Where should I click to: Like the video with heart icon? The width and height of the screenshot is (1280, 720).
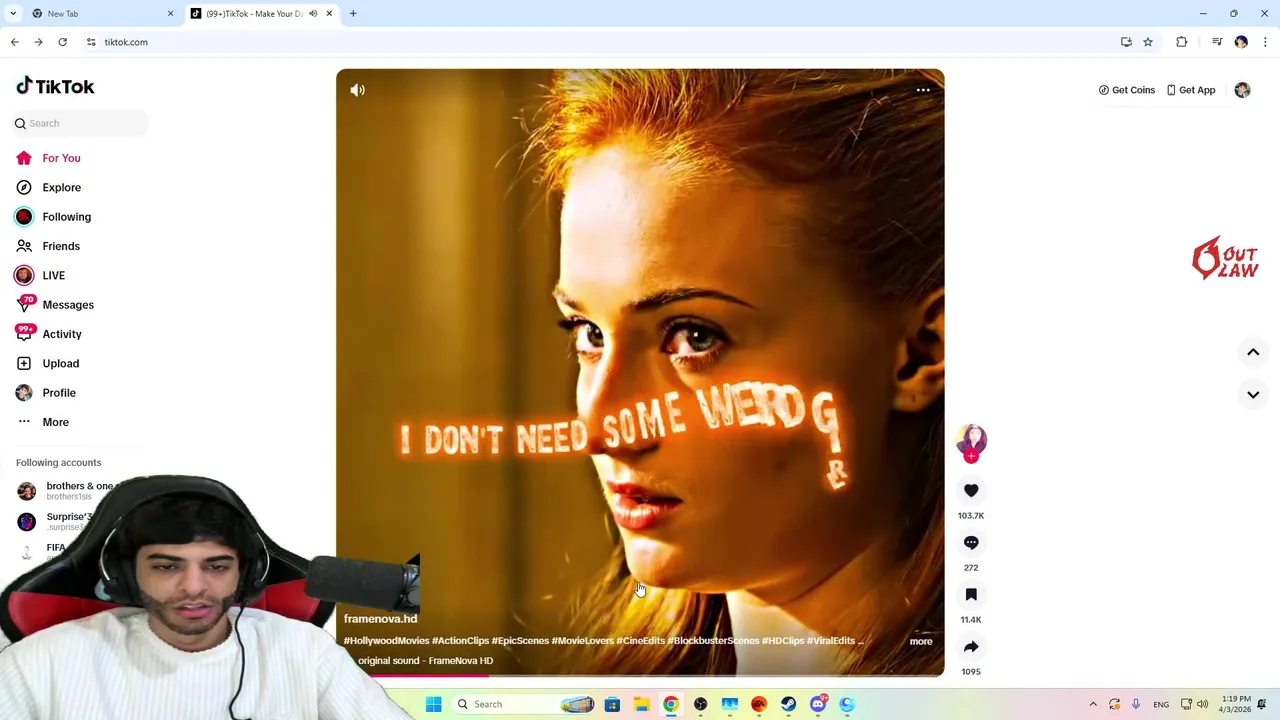[971, 490]
